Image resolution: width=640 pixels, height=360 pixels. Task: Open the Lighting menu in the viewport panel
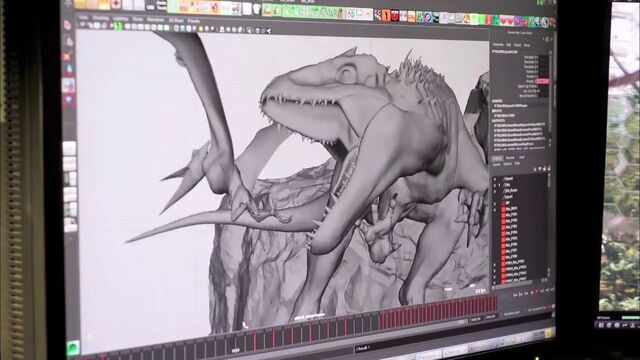[x=120, y=18]
